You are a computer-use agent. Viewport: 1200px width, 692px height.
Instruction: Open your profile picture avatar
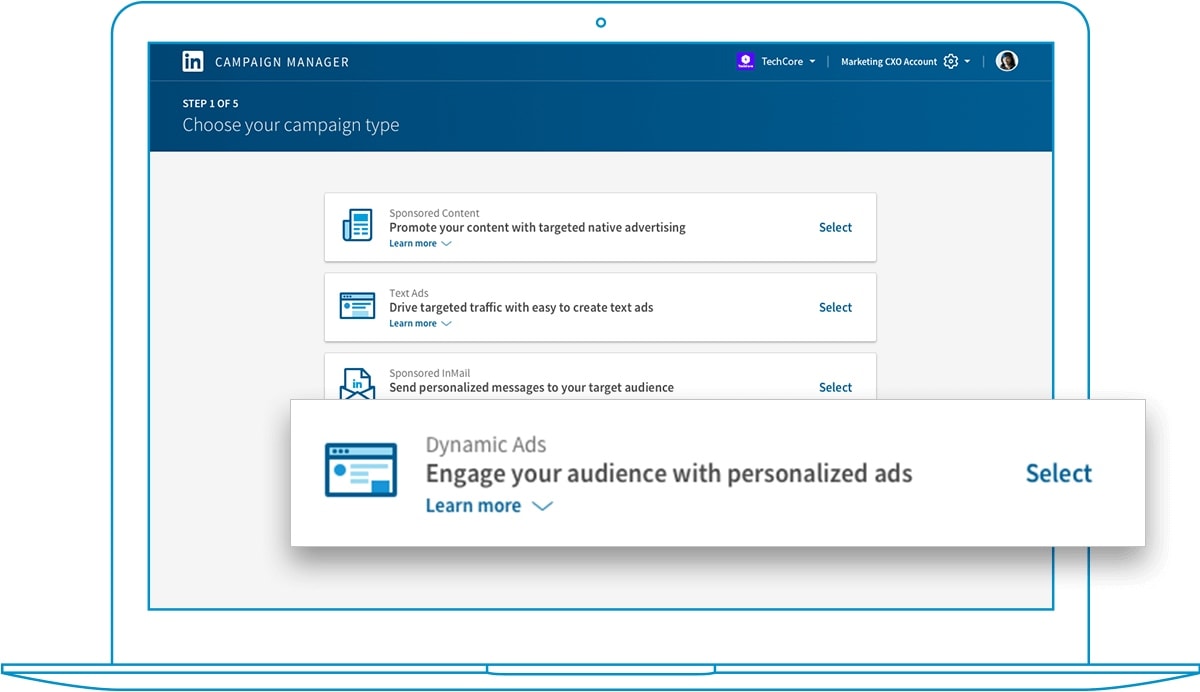[1006, 61]
